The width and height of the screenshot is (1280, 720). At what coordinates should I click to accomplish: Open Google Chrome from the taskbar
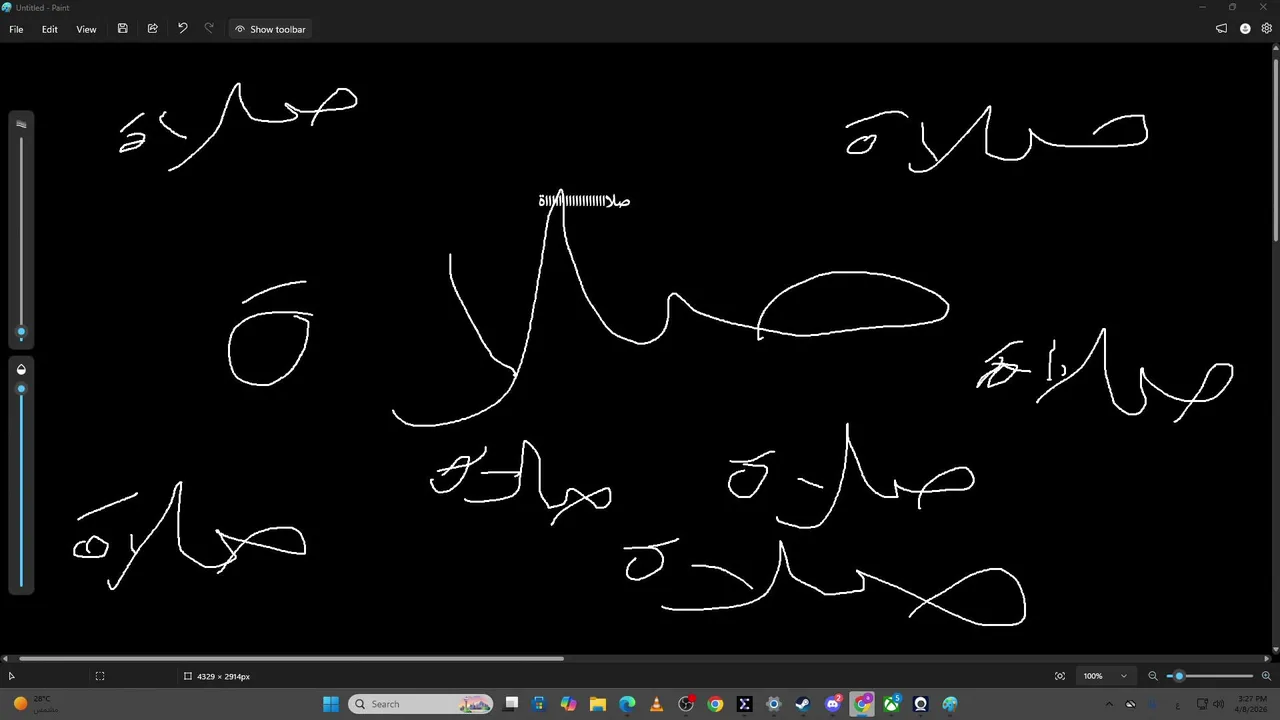click(715, 704)
